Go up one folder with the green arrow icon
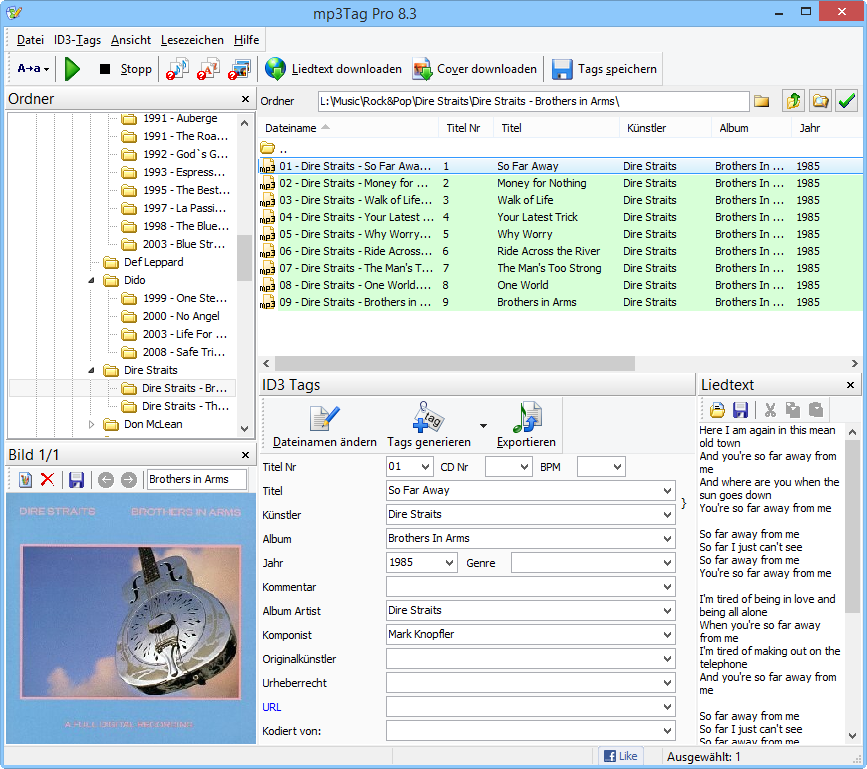Screen dimensions: 867x769 point(793,101)
